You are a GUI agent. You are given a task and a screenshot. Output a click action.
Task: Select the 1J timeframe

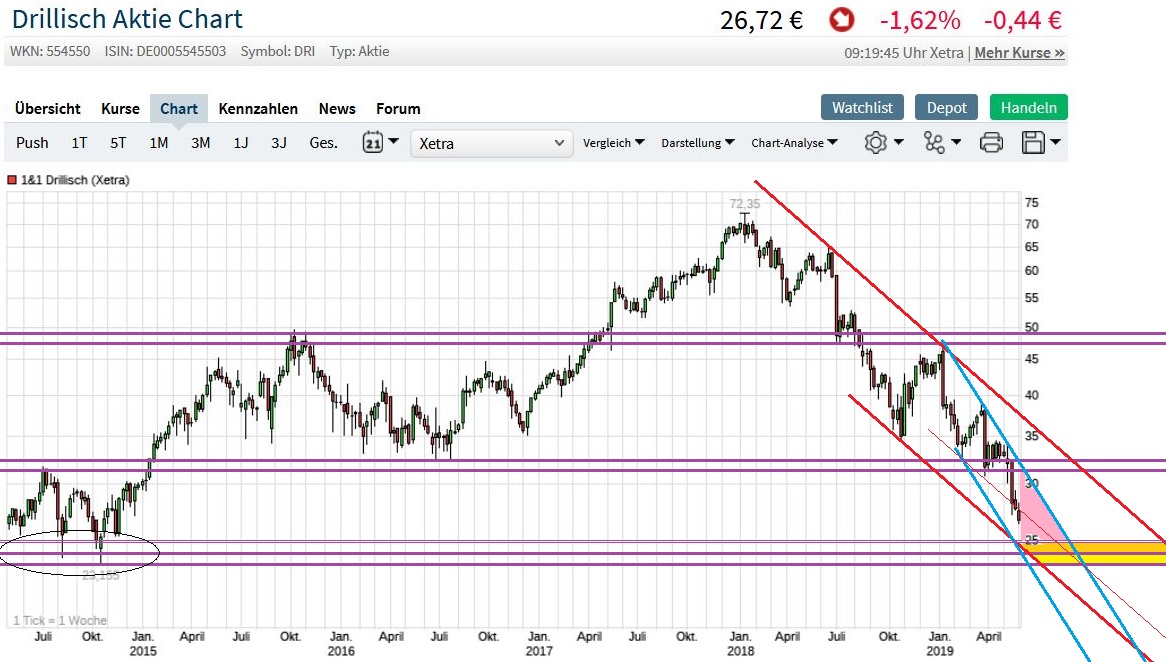240,143
